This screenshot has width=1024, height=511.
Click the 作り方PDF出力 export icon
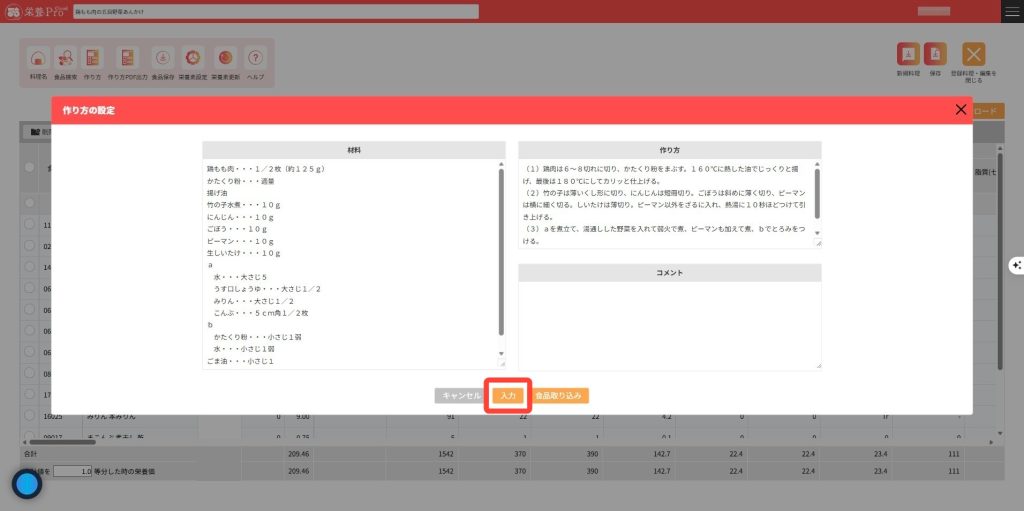(x=127, y=59)
